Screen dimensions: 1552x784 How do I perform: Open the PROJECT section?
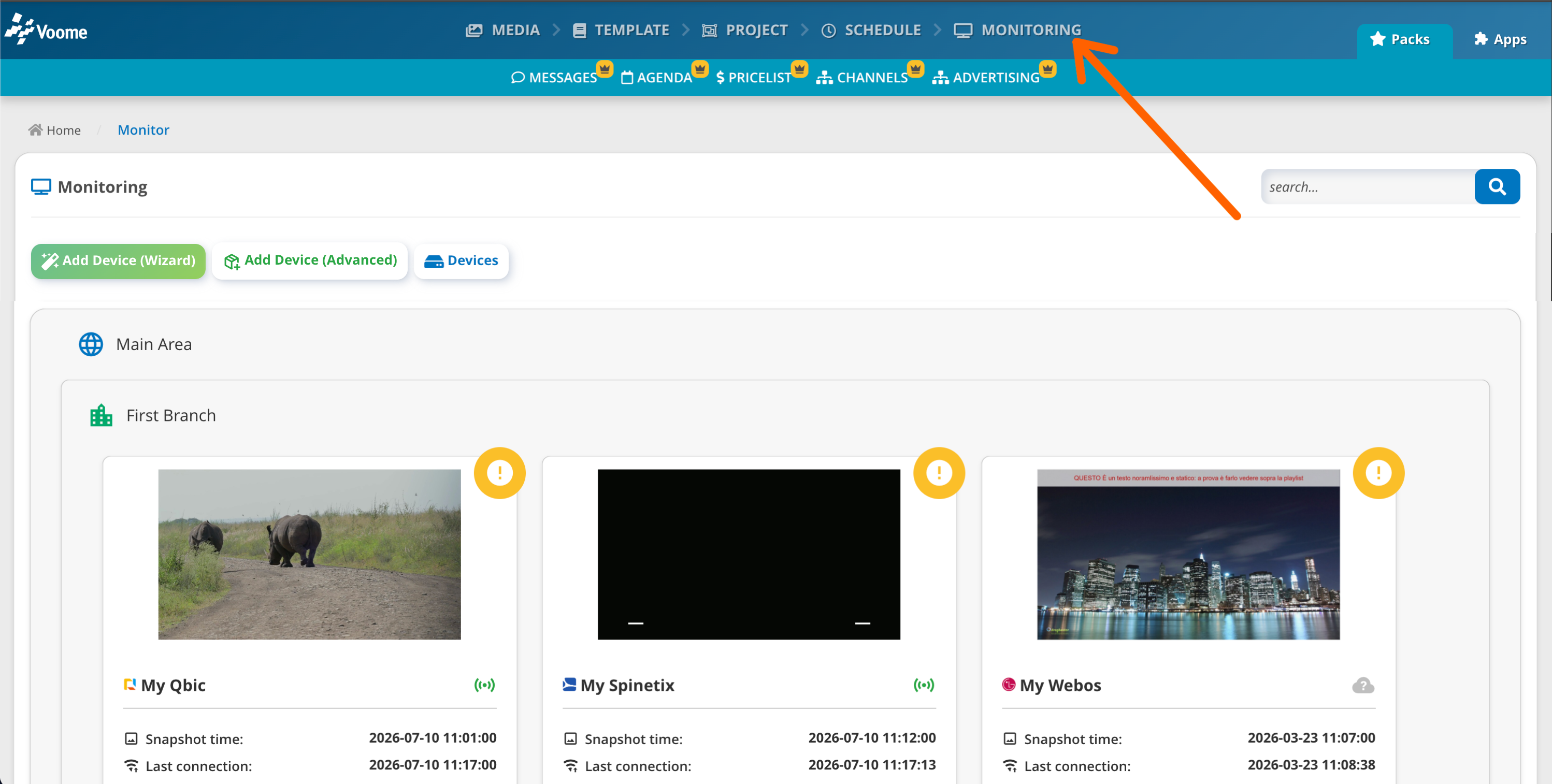click(x=745, y=30)
